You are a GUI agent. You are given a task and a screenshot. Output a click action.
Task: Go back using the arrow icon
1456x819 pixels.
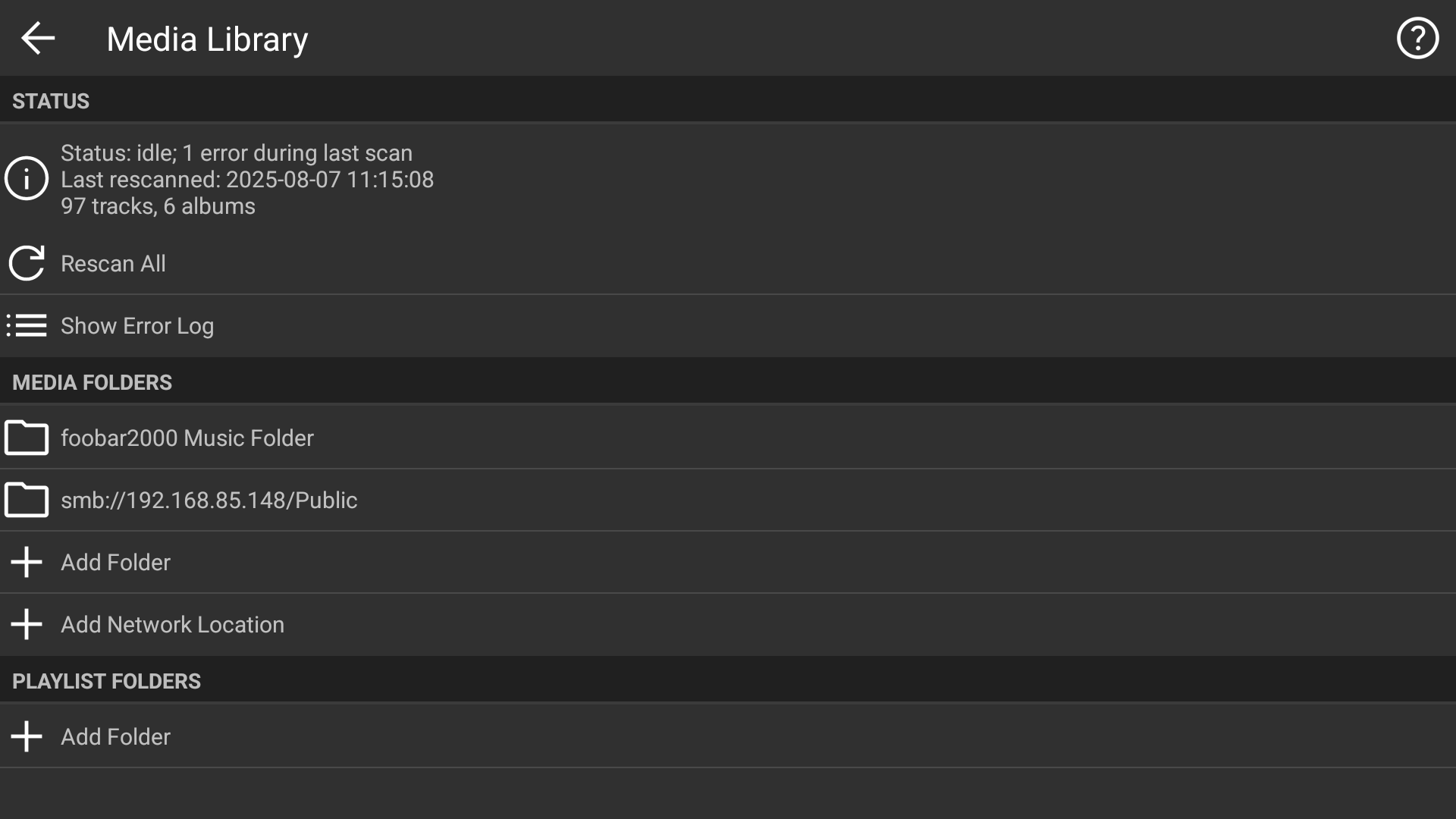(38, 38)
